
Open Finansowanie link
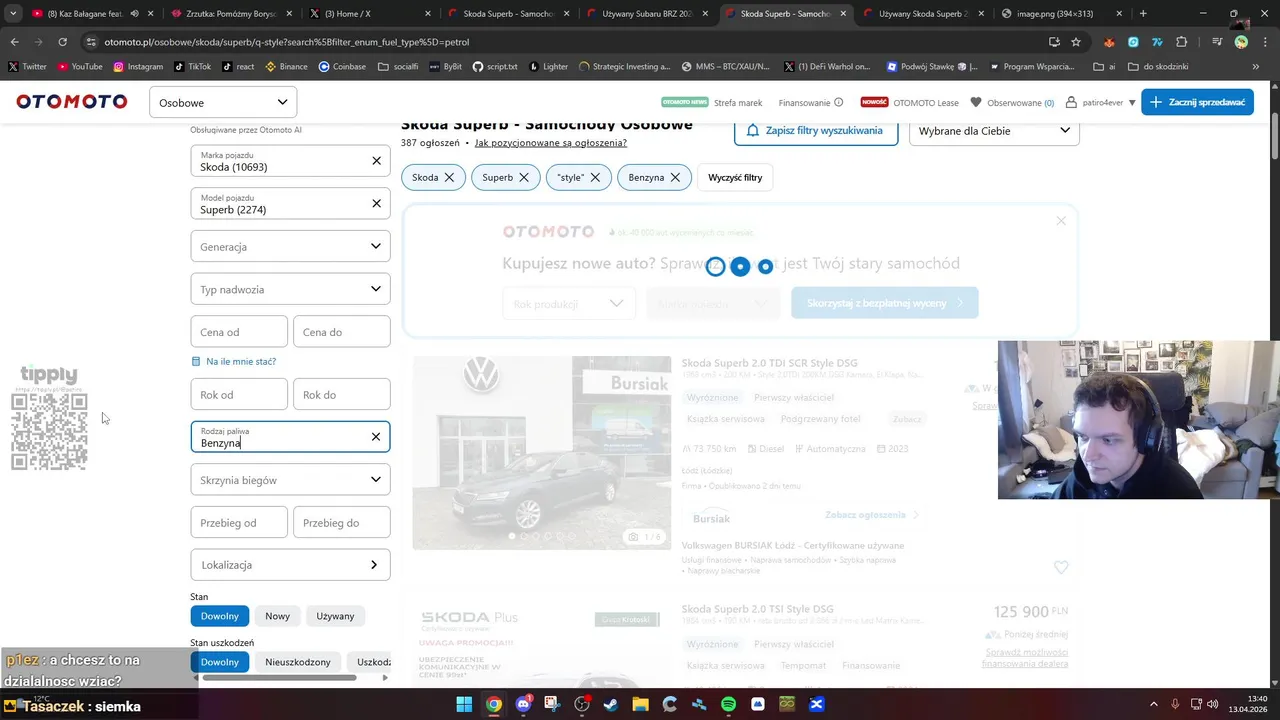(x=804, y=102)
